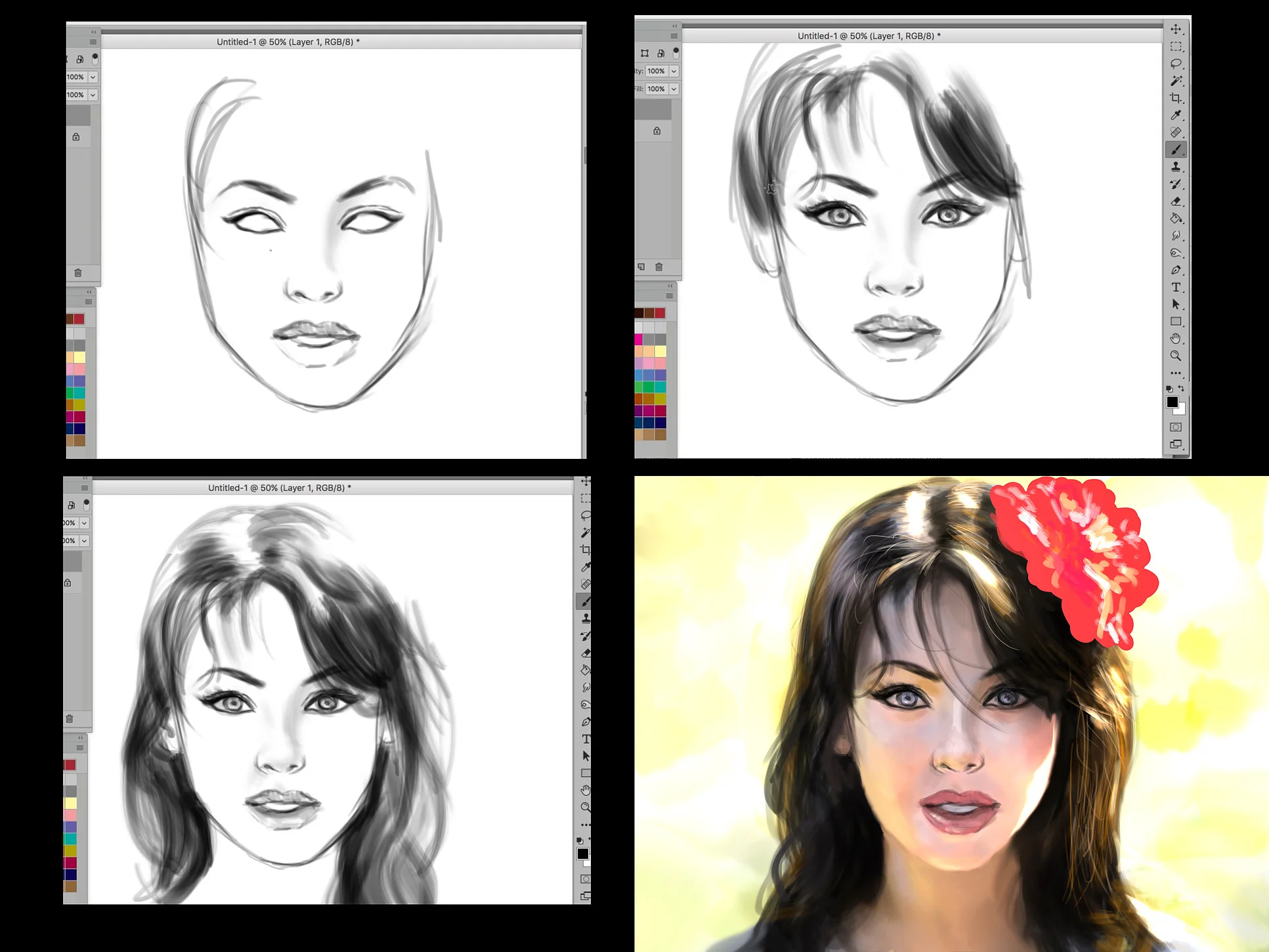Pick the Crop tool in the top-right toolbar
The width and height of the screenshot is (1269, 952).
[1175, 98]
